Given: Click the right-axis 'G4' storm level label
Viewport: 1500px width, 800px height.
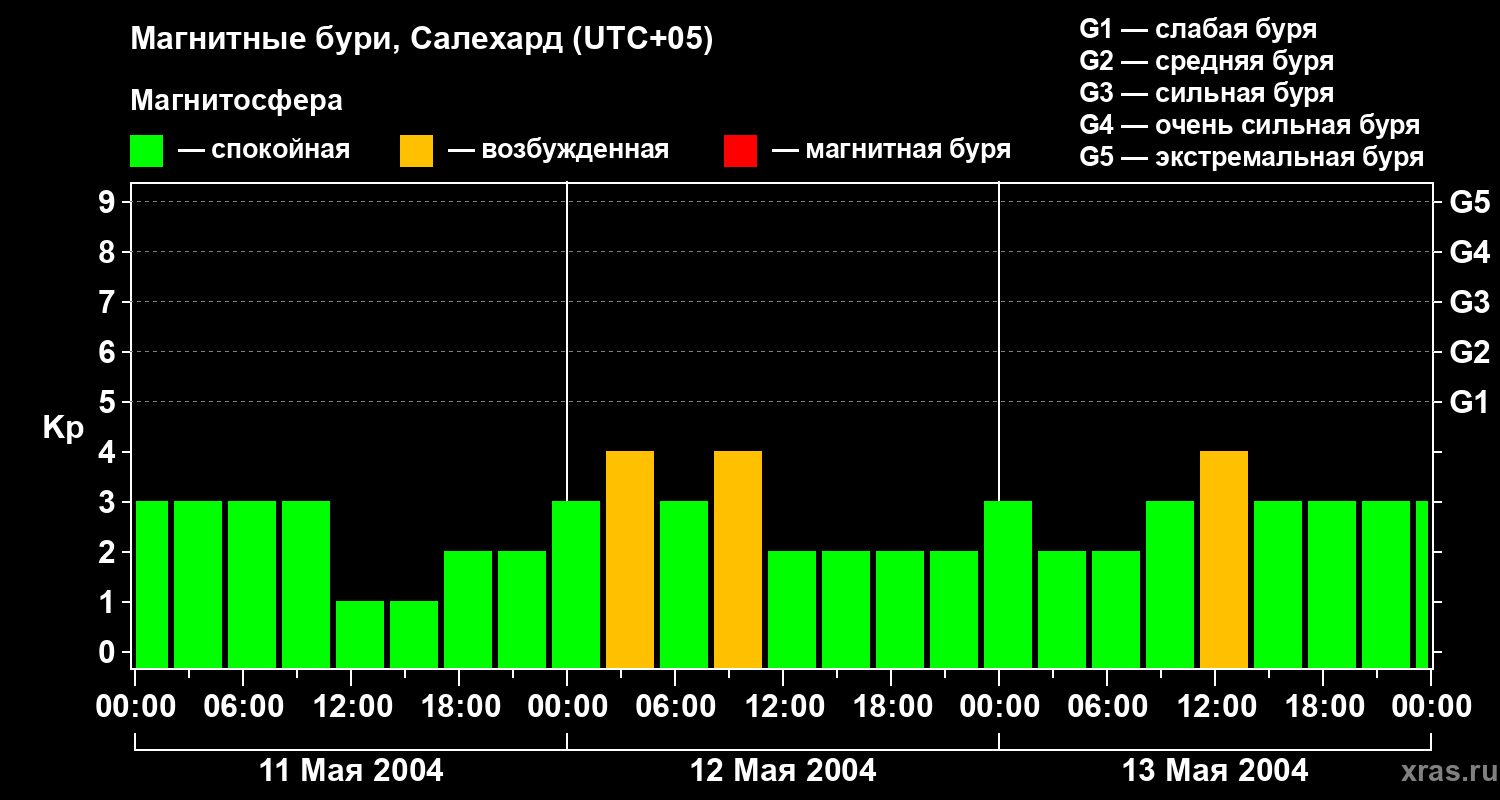Looking at the screenshot, I should coord(1470,252).
